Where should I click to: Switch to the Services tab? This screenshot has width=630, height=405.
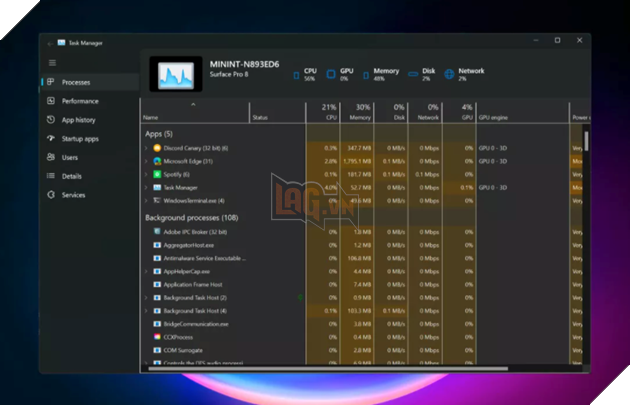pyautogui.click(x=90, y=195)
